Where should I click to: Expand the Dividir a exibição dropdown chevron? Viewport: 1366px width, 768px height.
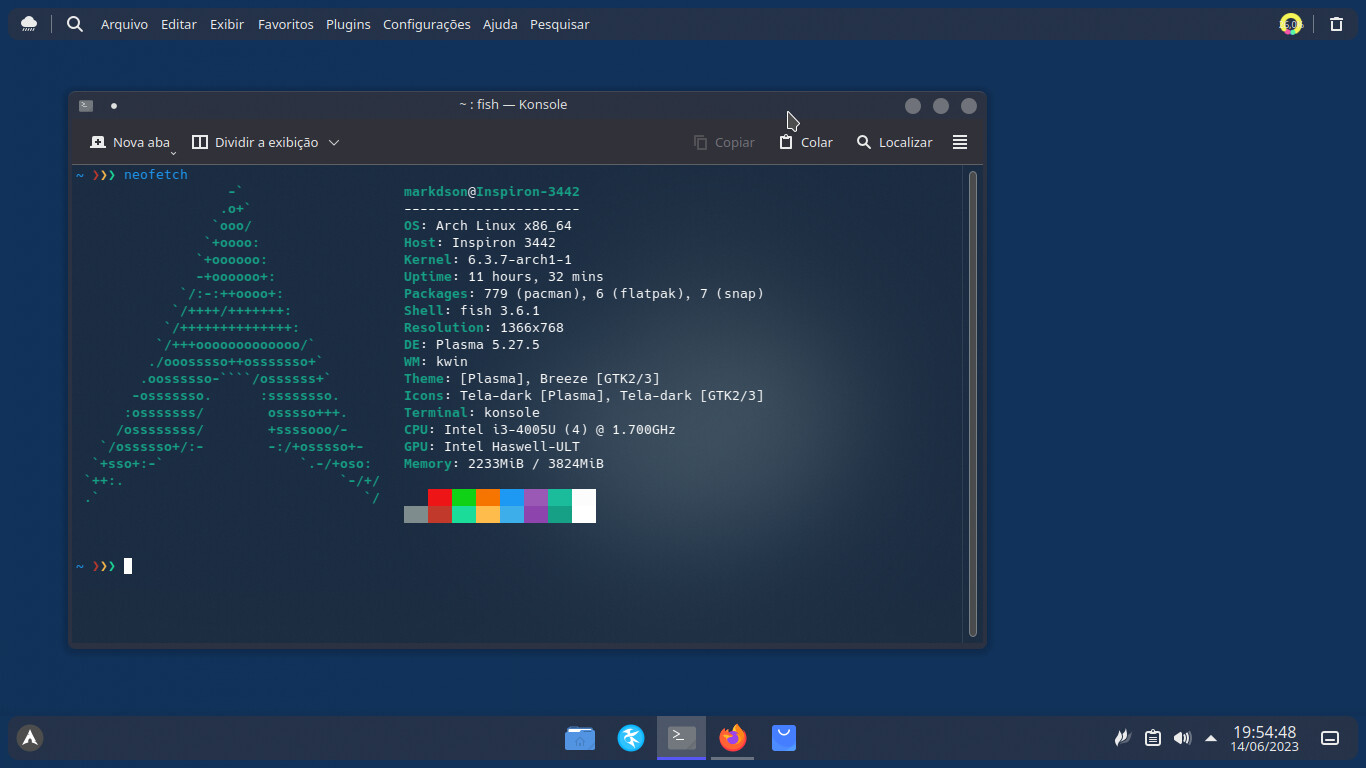[x=334, y=143]
